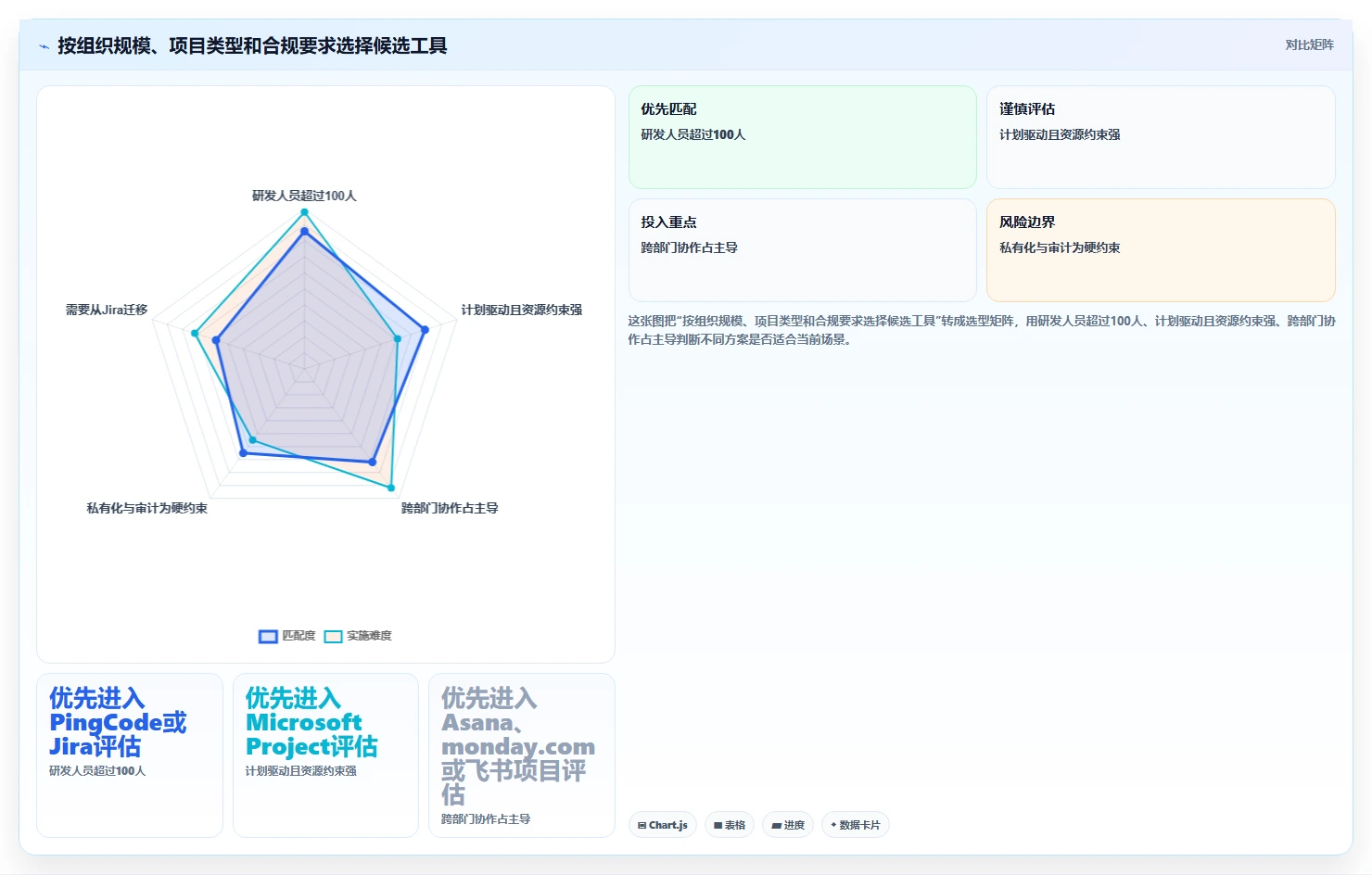The image size is (1372, 875).
Task: Click the header icon beside the title
Action: point(44,46)
